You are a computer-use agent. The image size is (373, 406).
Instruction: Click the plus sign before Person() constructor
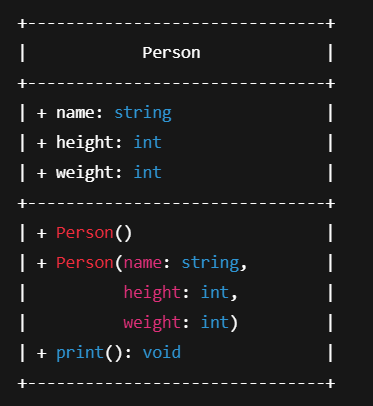coord(42,233)
